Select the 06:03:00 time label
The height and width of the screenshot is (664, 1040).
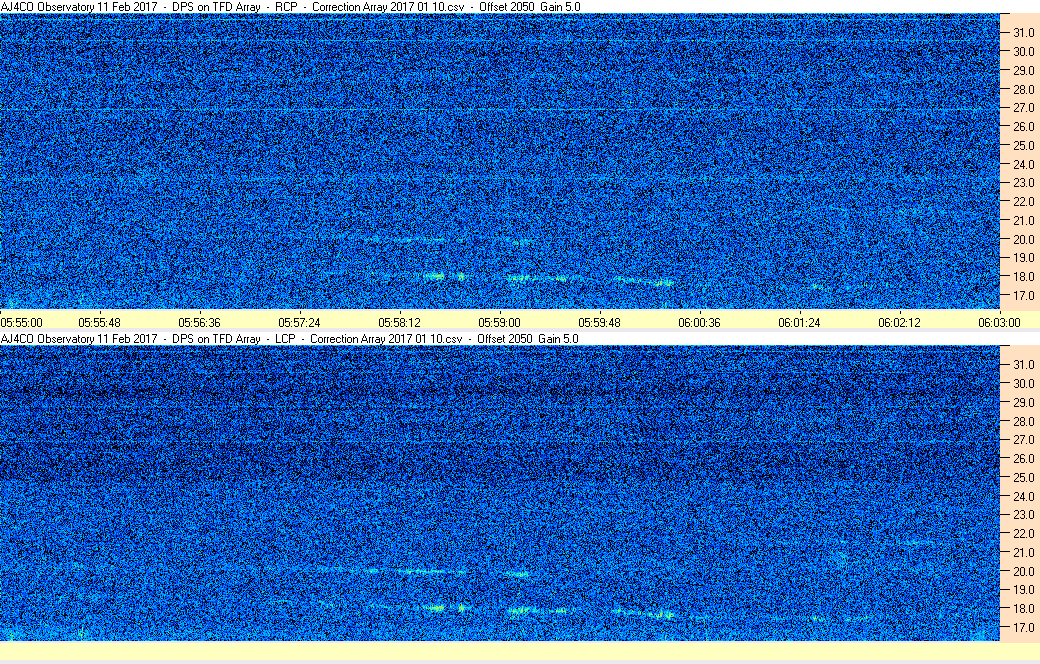(1000, 322)
